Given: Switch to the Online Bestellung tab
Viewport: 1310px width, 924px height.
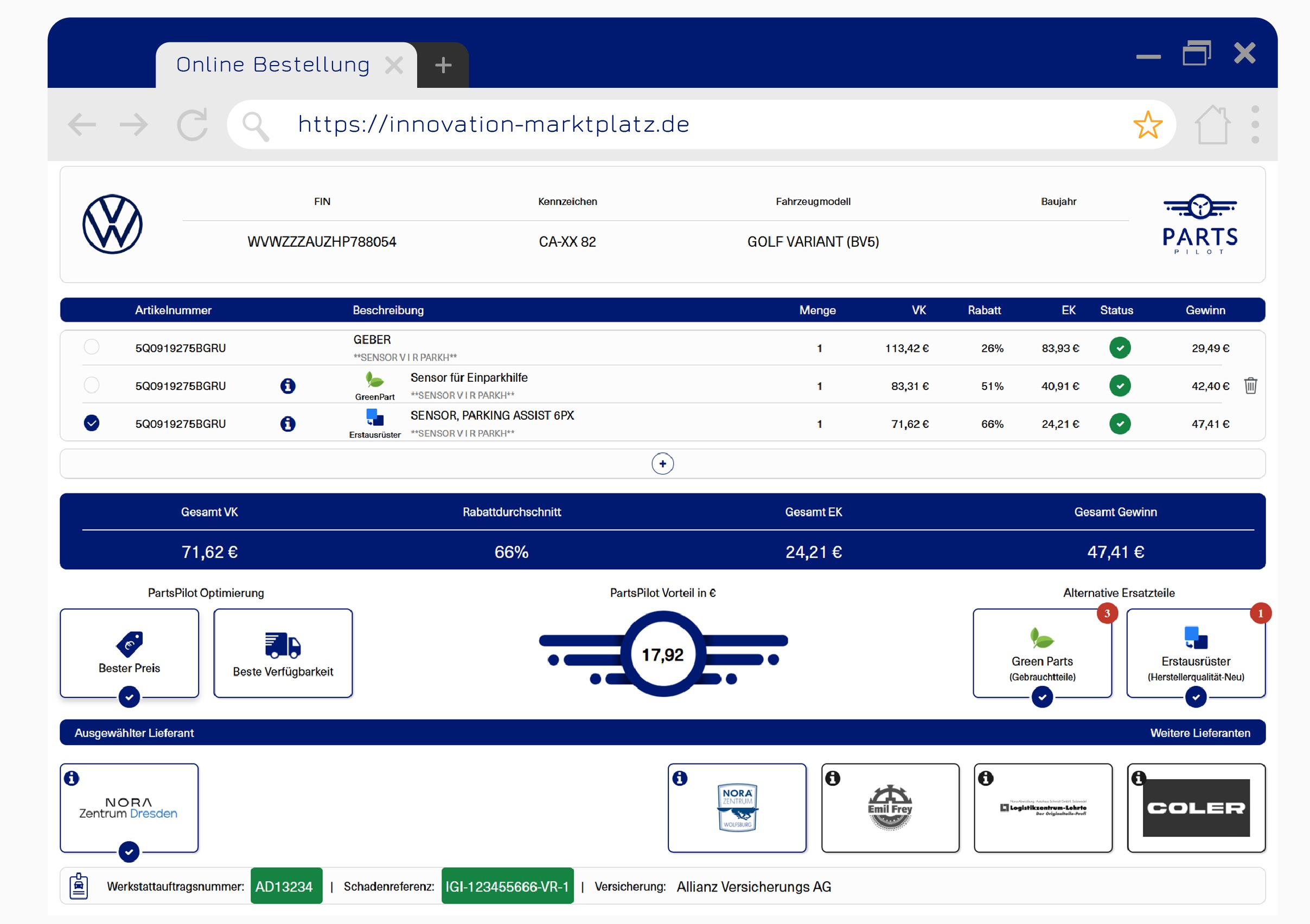Looking at the screenshot, I should (273, 65).
